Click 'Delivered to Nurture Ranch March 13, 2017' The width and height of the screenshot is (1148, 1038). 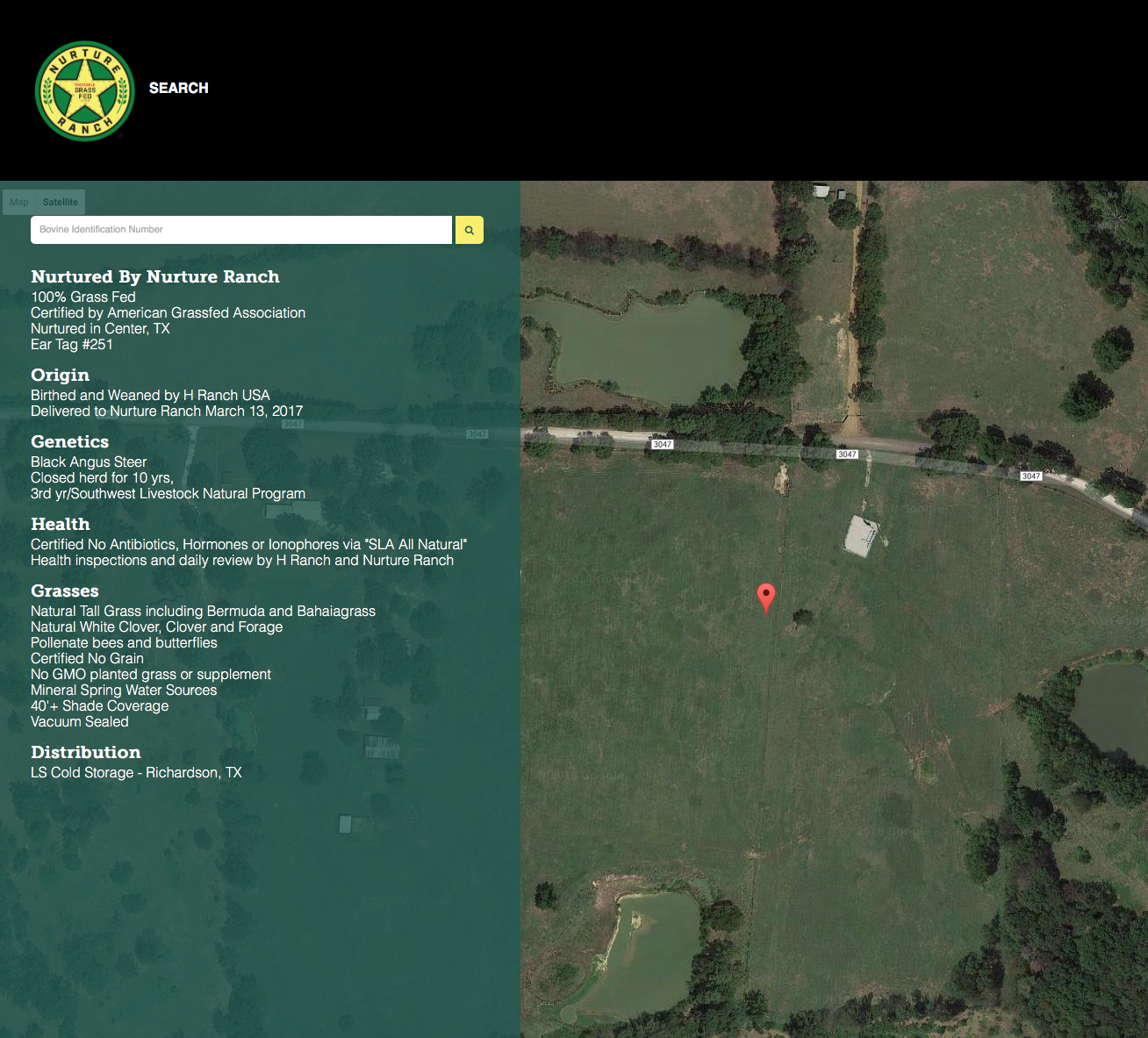(x=167, y=412)
